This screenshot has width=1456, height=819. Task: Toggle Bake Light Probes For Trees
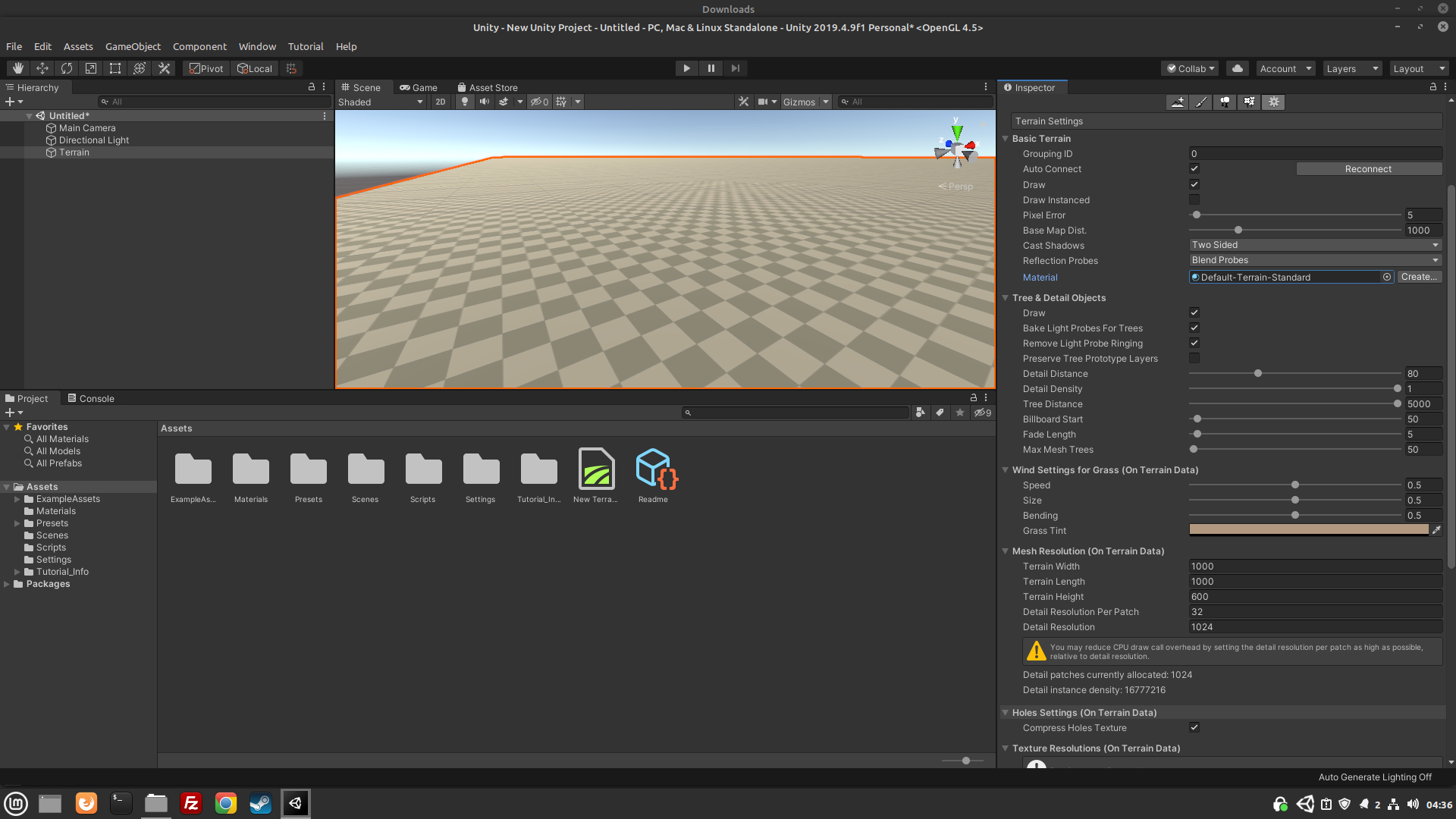click(x=1194, y=328)
